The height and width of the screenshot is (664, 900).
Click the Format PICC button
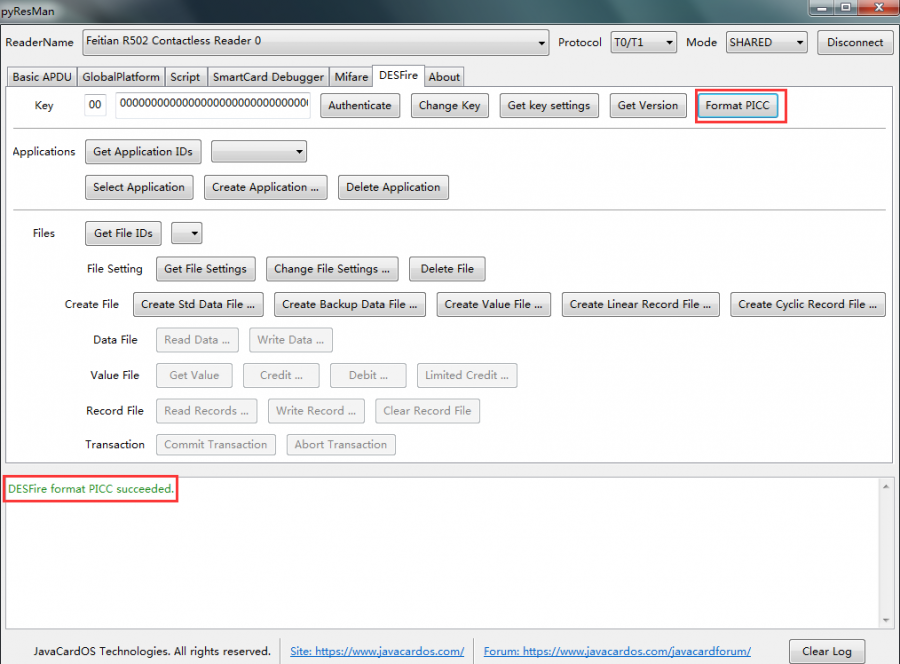(737, 106)
